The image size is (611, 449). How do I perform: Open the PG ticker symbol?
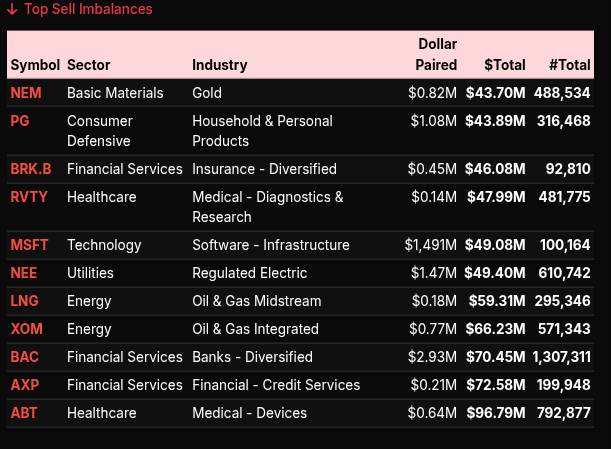coord(20,121)
